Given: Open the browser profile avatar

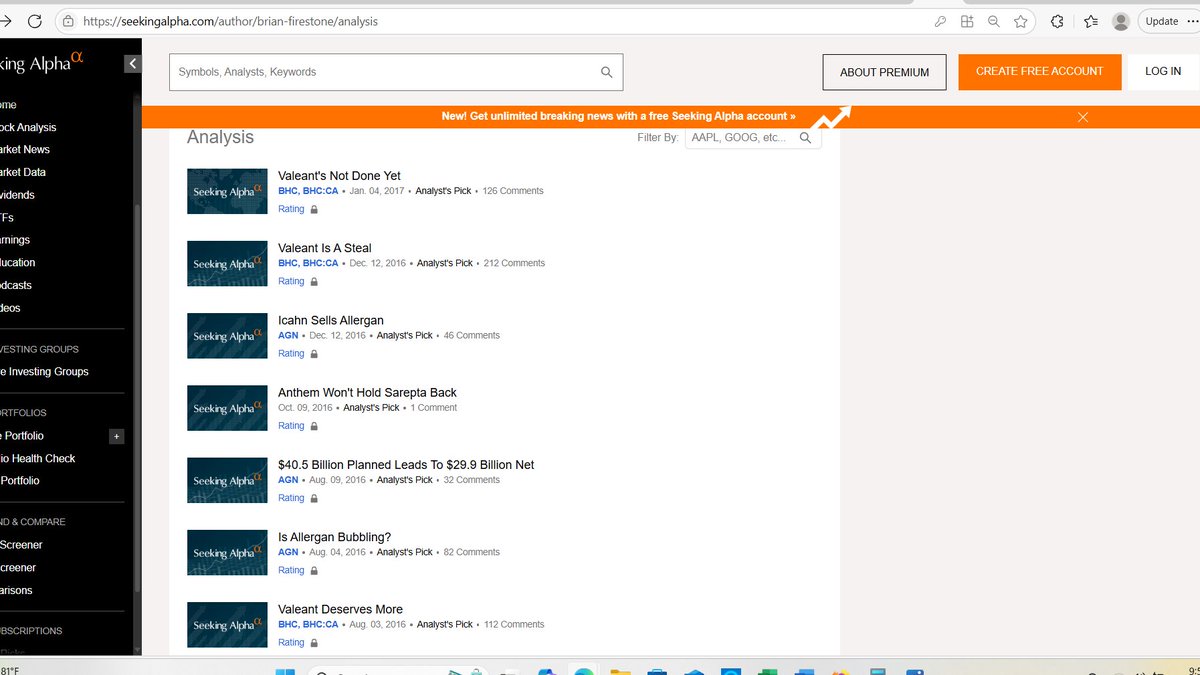Looking at the screenshot, I should pyautogui.click(x=1121, y=21).
